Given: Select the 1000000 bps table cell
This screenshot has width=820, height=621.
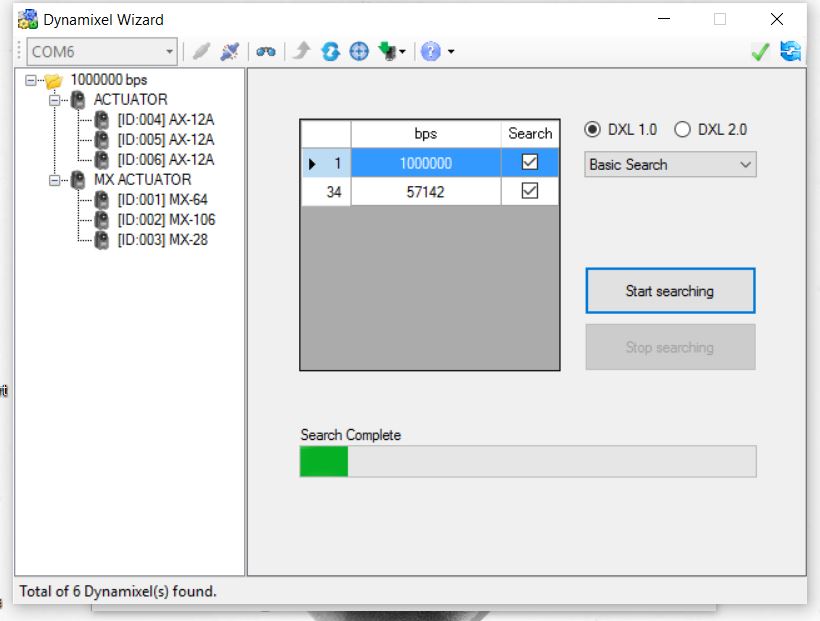Looking at the screenshot, I should click(x=426, y=163).
